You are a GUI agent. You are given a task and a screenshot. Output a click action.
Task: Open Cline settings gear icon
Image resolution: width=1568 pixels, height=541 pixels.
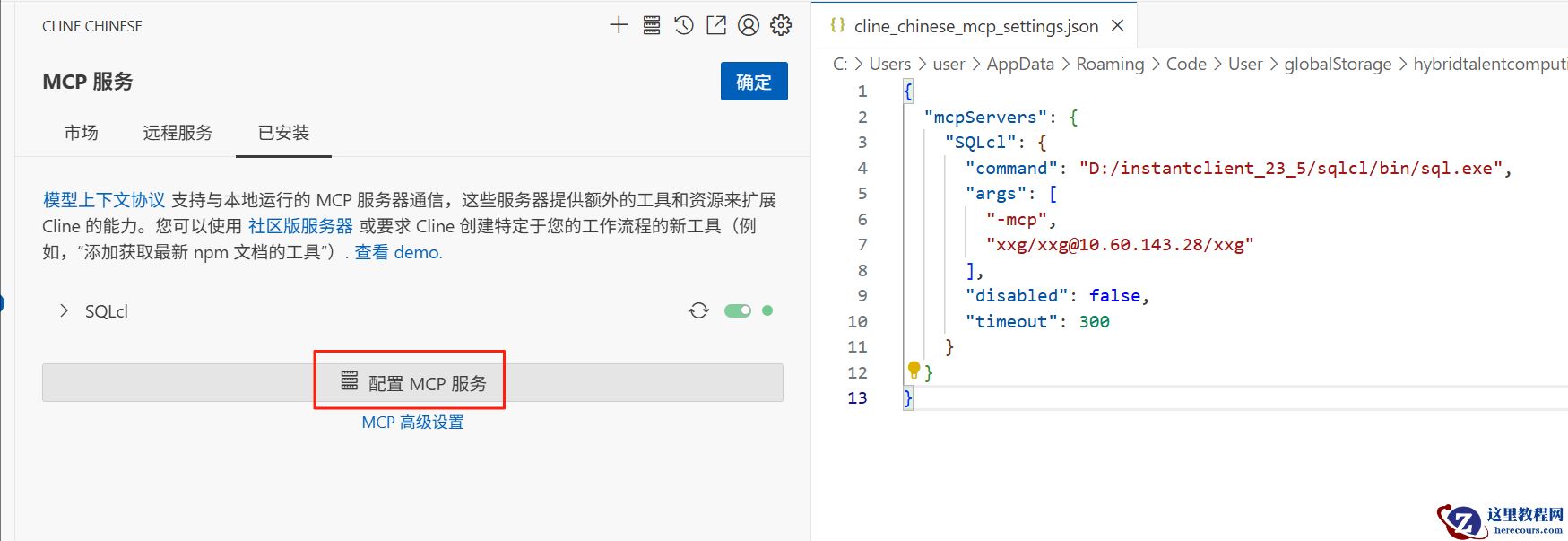(x=781, y=25)
